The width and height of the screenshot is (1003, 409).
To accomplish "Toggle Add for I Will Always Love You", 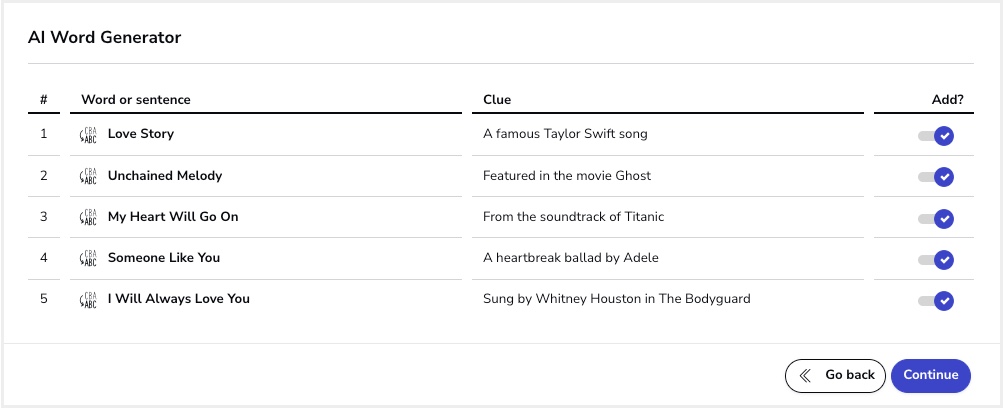I will pos(936,301).
